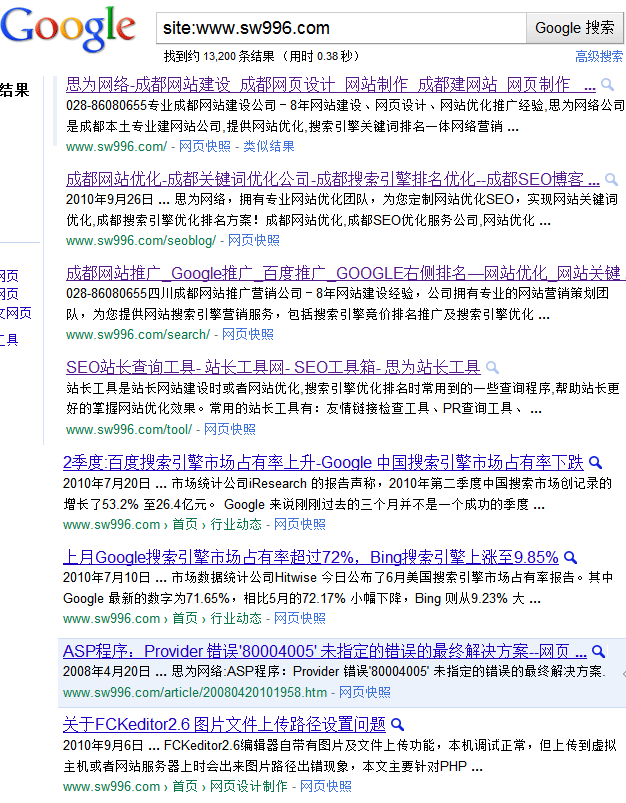Click magnifier icon after Bing搜索引擎上涨至9.85% title

[x=571, y=557]
